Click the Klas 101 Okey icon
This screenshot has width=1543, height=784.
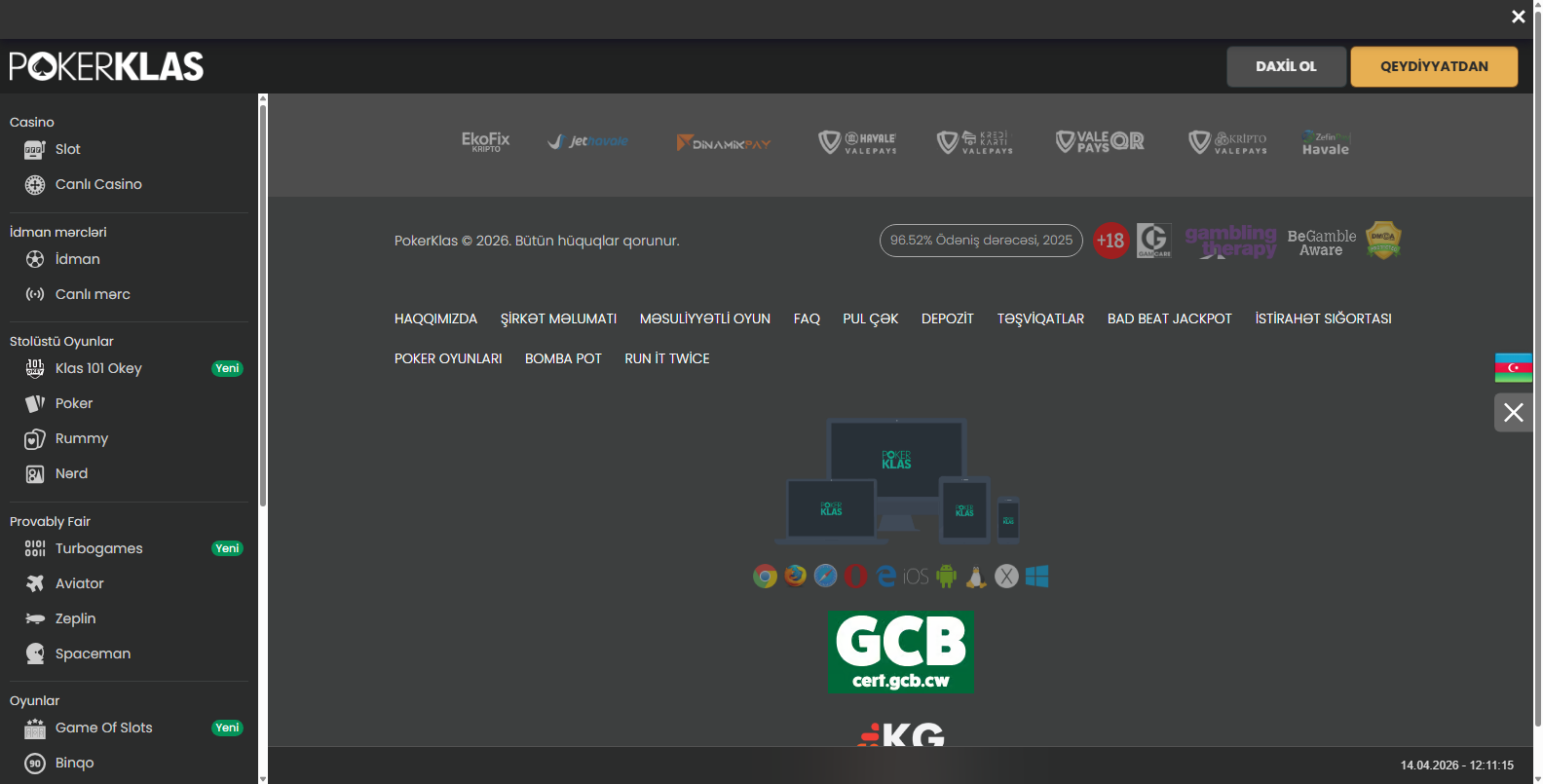click(35, 368)
